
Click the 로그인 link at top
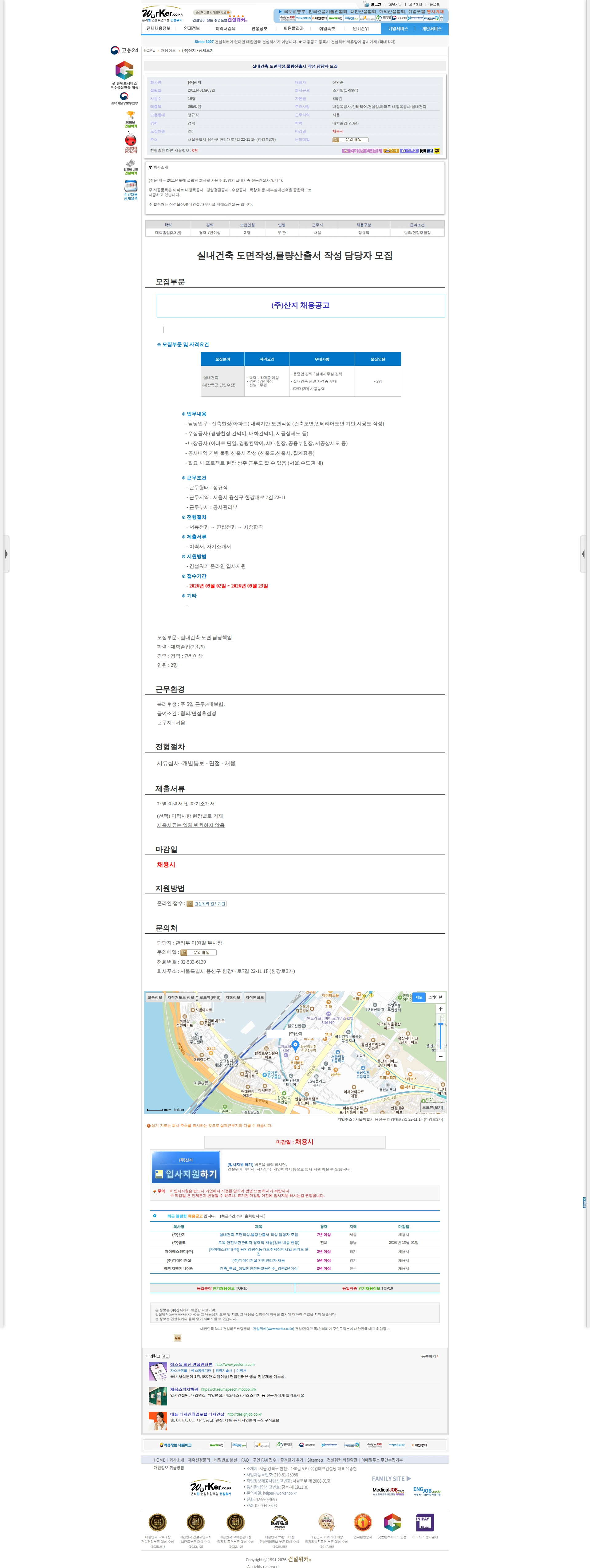click(x=376, y=4)
